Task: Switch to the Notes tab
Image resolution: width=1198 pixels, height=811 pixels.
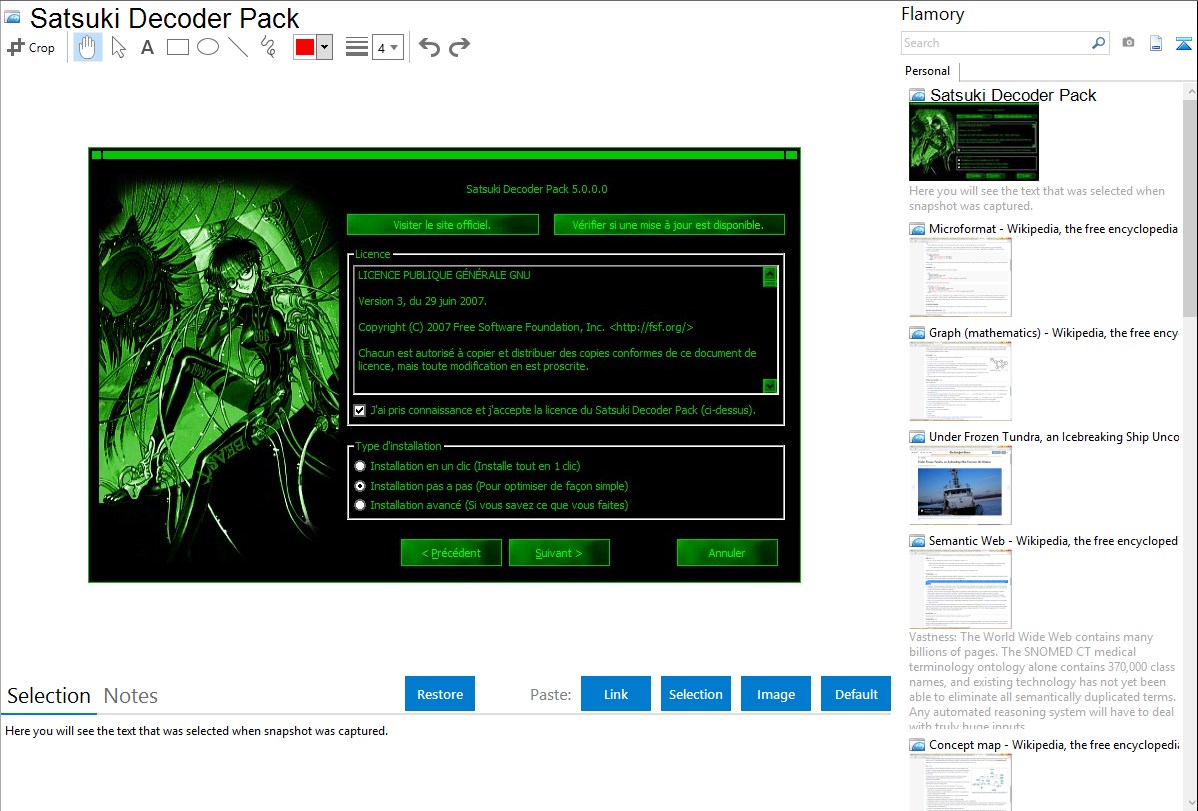Action: click(x=131, y=696)
